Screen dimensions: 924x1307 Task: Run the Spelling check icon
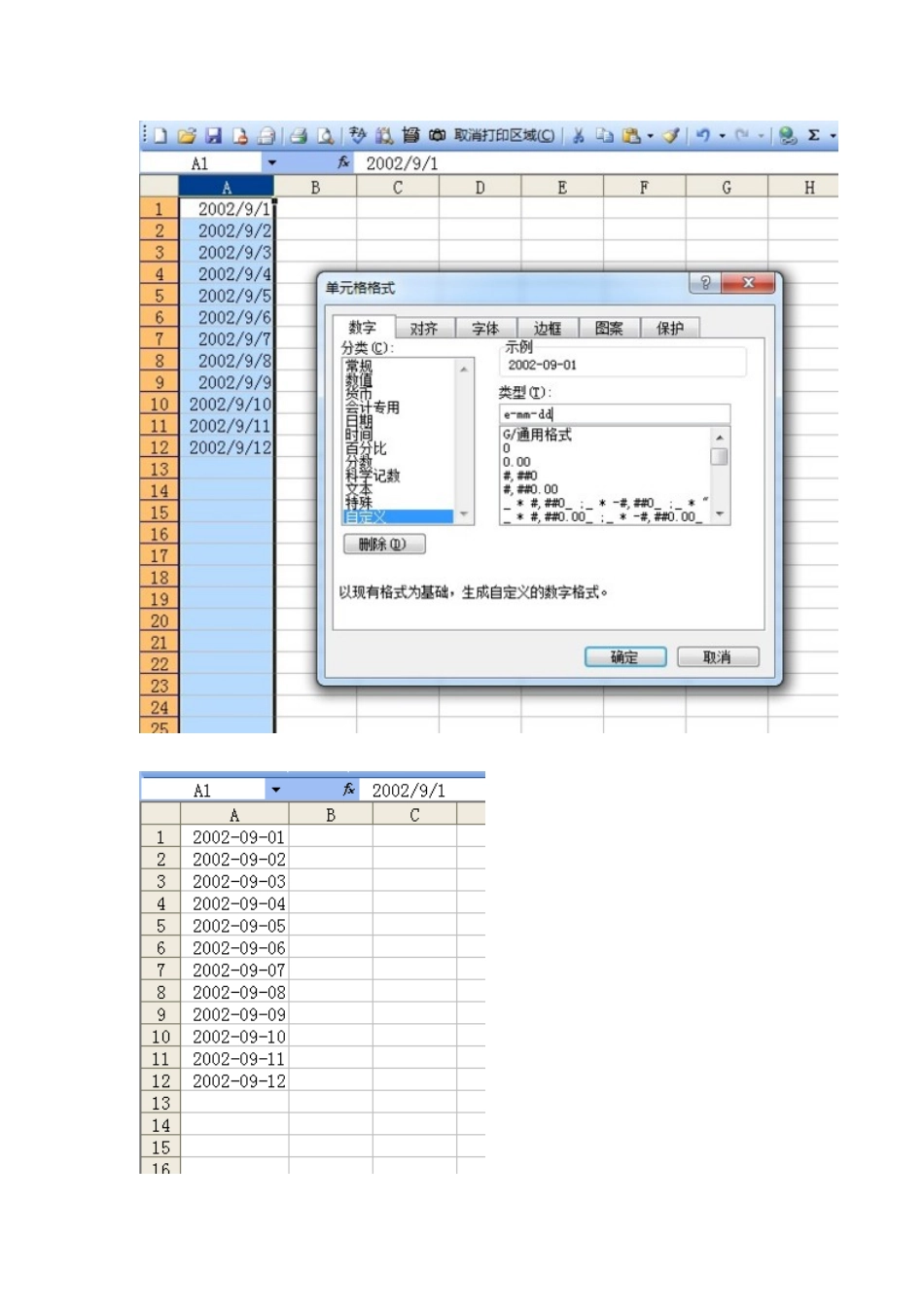click(x=358, y=136)
